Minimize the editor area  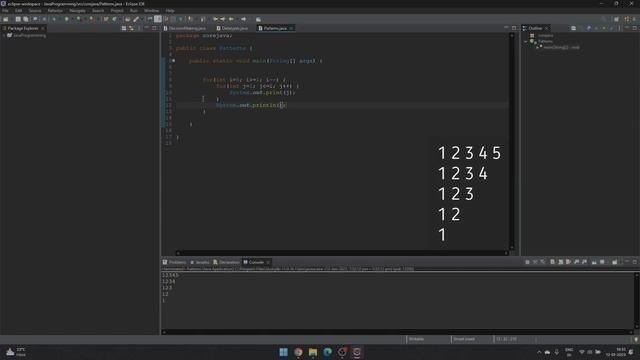(506, 28)
